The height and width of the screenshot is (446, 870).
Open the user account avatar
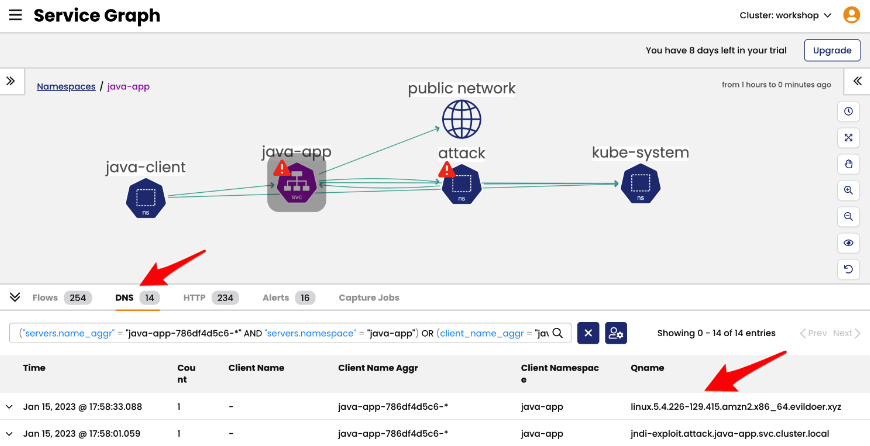point(852,15)
